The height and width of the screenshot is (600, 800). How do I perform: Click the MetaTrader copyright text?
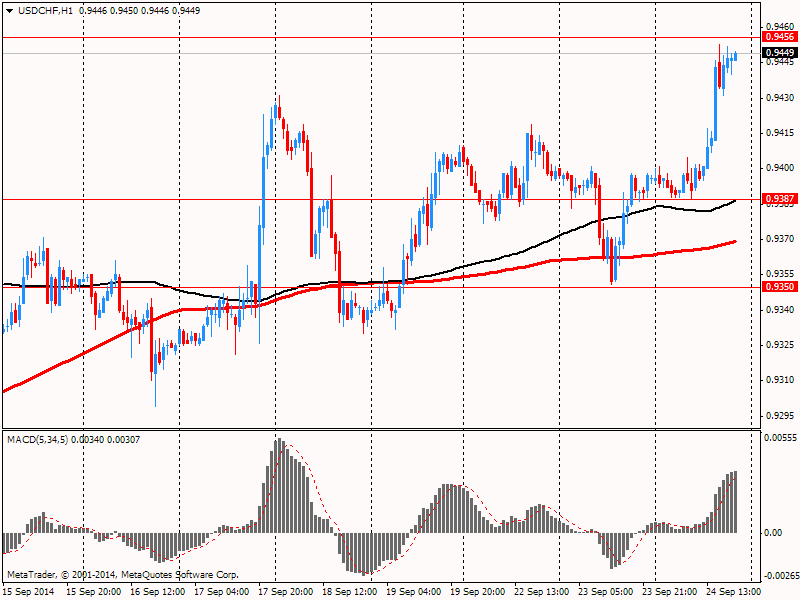coord(123,575)
